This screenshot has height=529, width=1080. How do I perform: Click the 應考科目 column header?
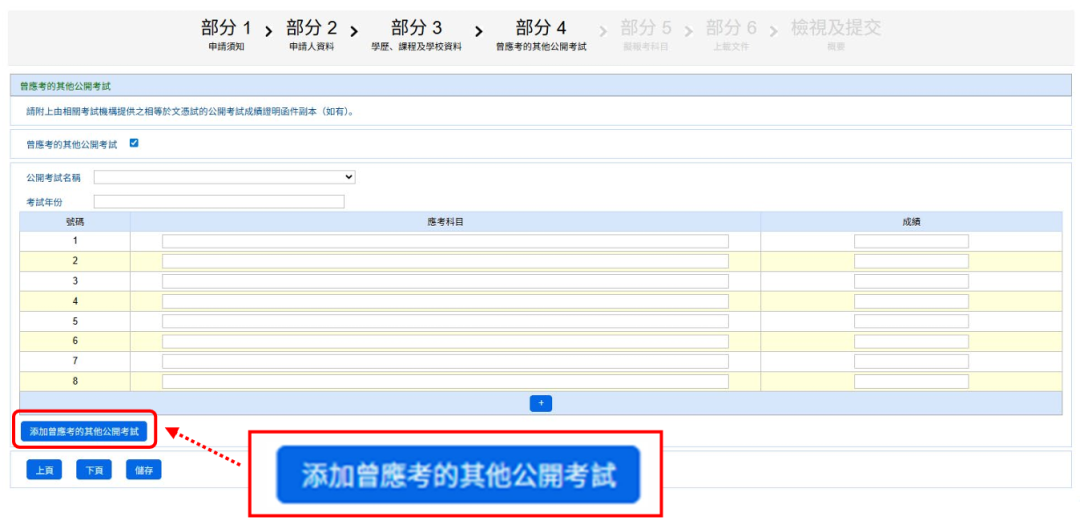445,221
